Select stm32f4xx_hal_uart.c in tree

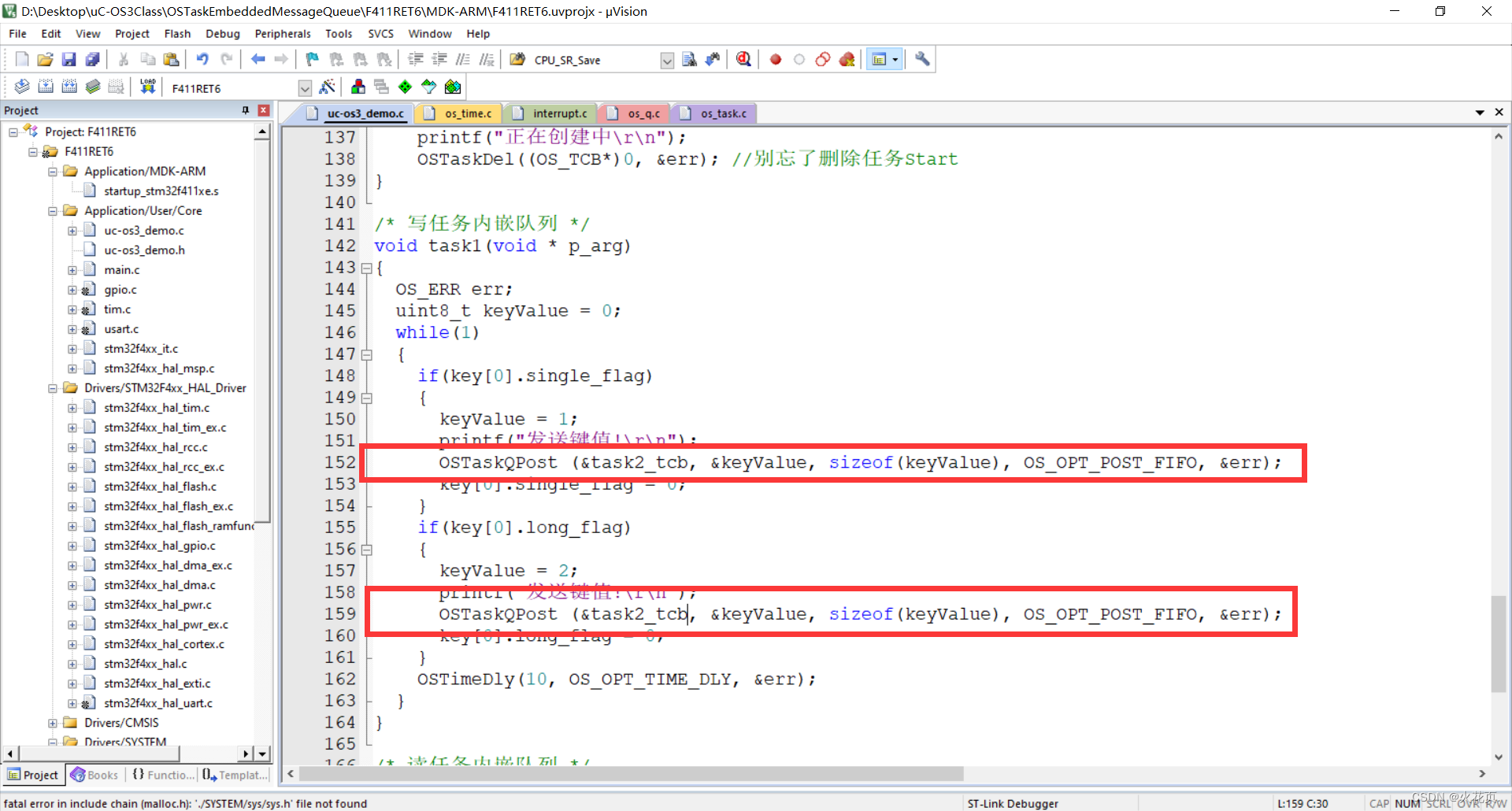click(x=158, y=703)
